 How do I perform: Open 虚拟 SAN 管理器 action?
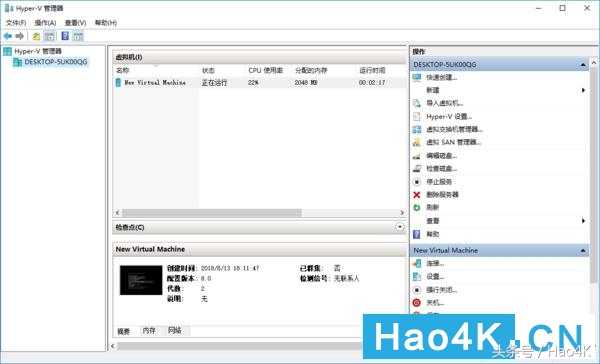453,142
